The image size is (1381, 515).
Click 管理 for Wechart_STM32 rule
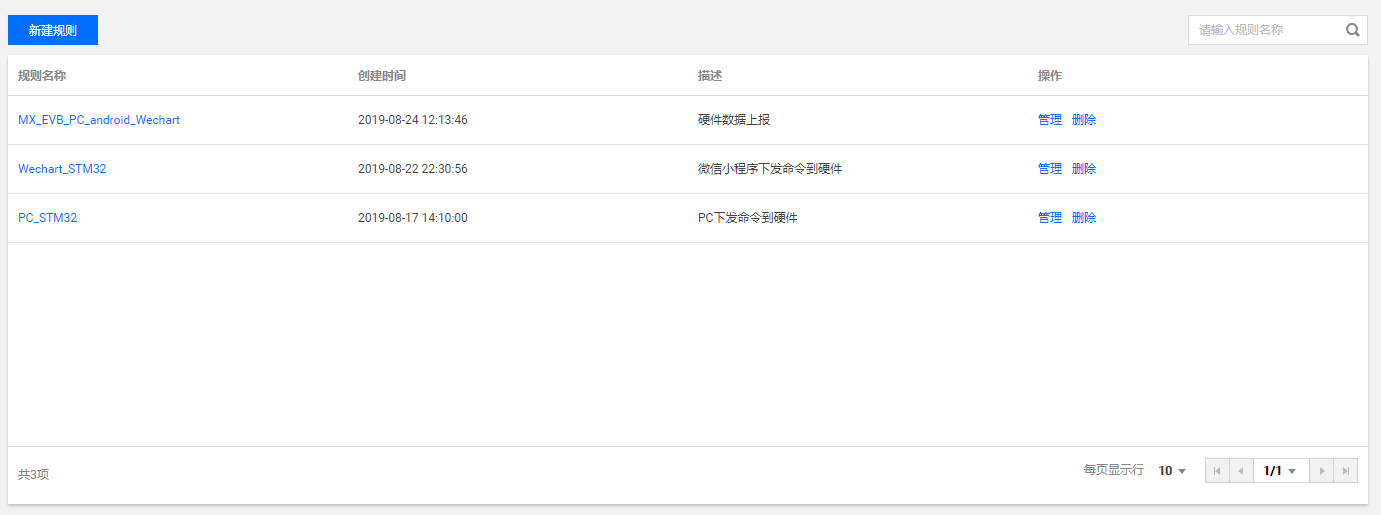tap(1050, 168)
